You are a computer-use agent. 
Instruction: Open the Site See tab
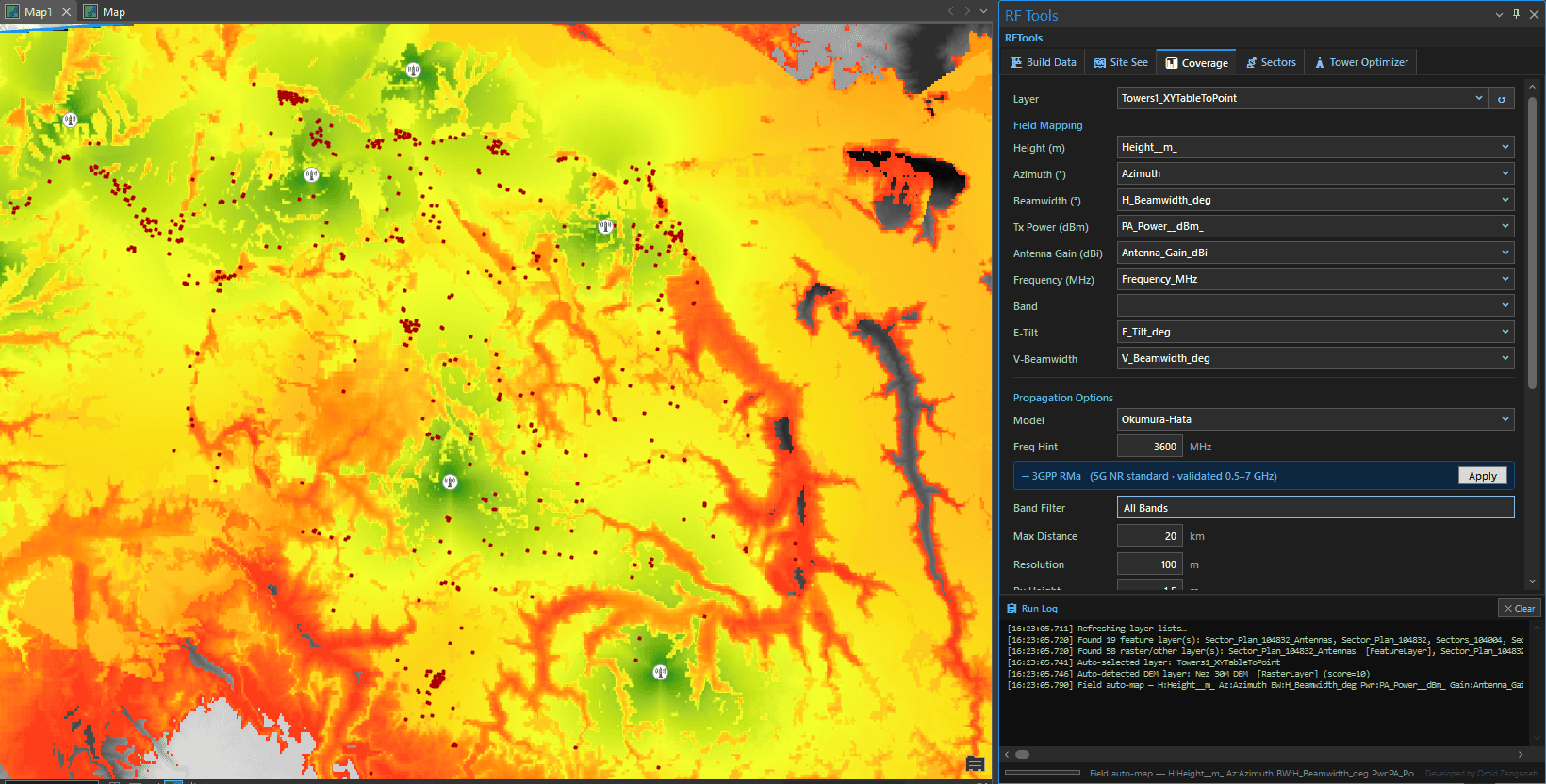pyautogui.click(x=1121, y=62)
